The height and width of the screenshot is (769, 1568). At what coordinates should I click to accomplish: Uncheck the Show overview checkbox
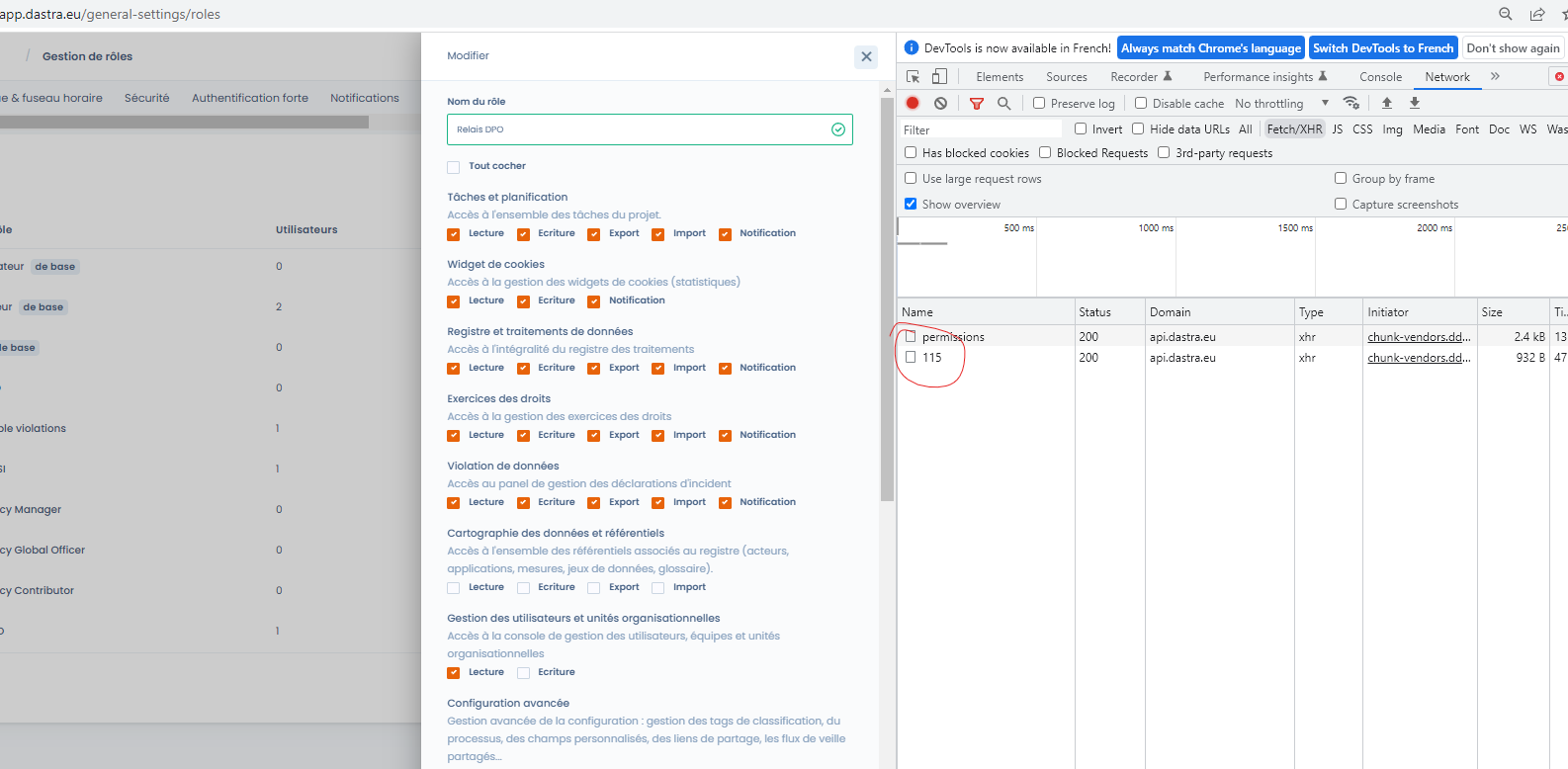click(x=911, y=205)
